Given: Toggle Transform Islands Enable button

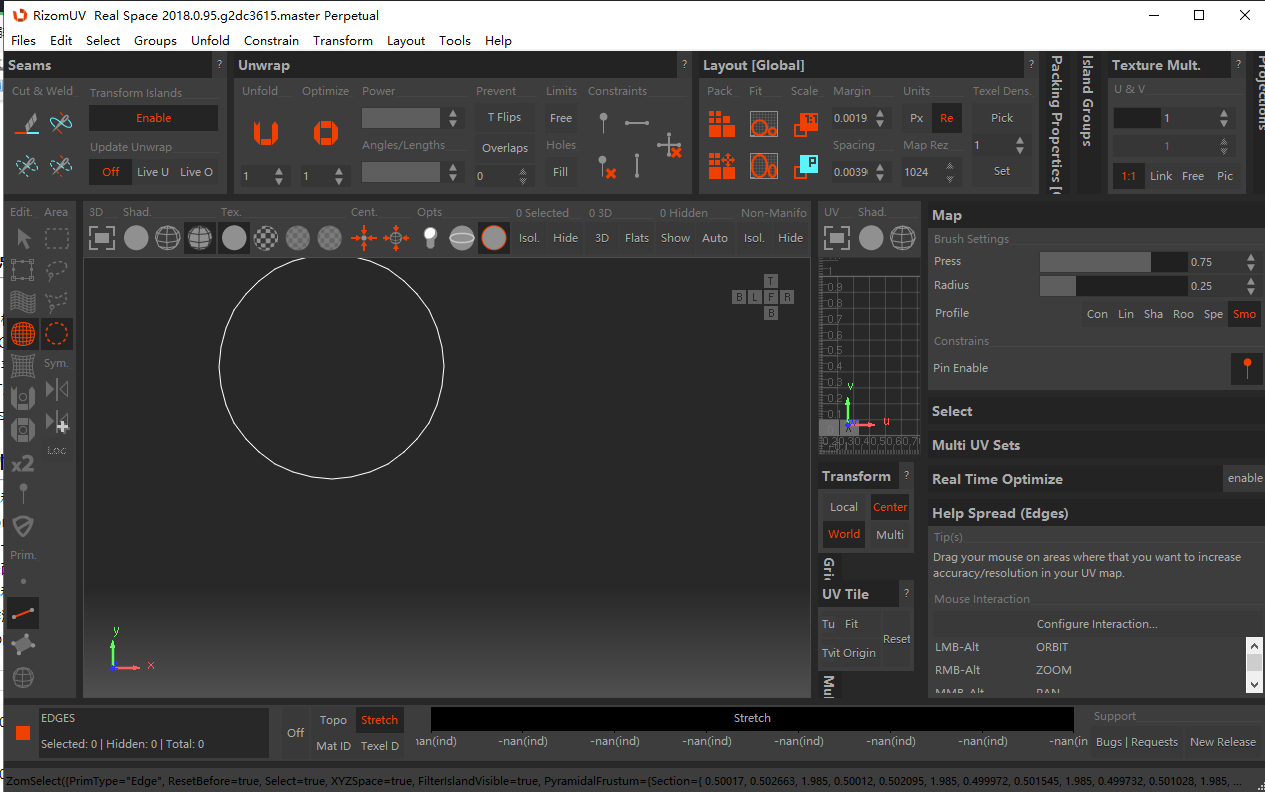Looking at the screenshot, I should point(153,118).
